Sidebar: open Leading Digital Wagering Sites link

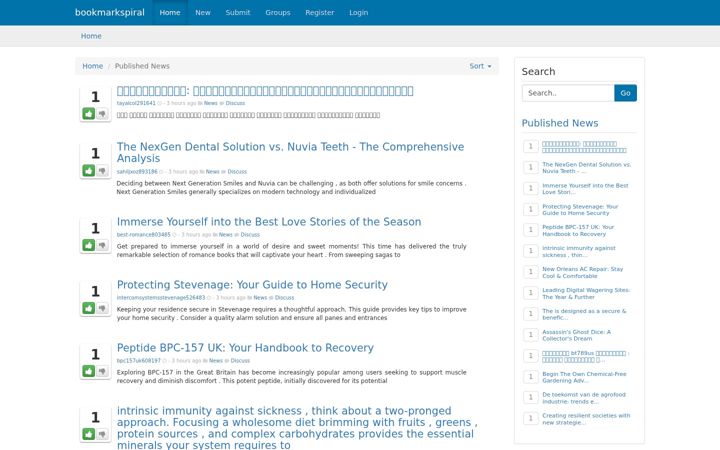click(586, 293)
